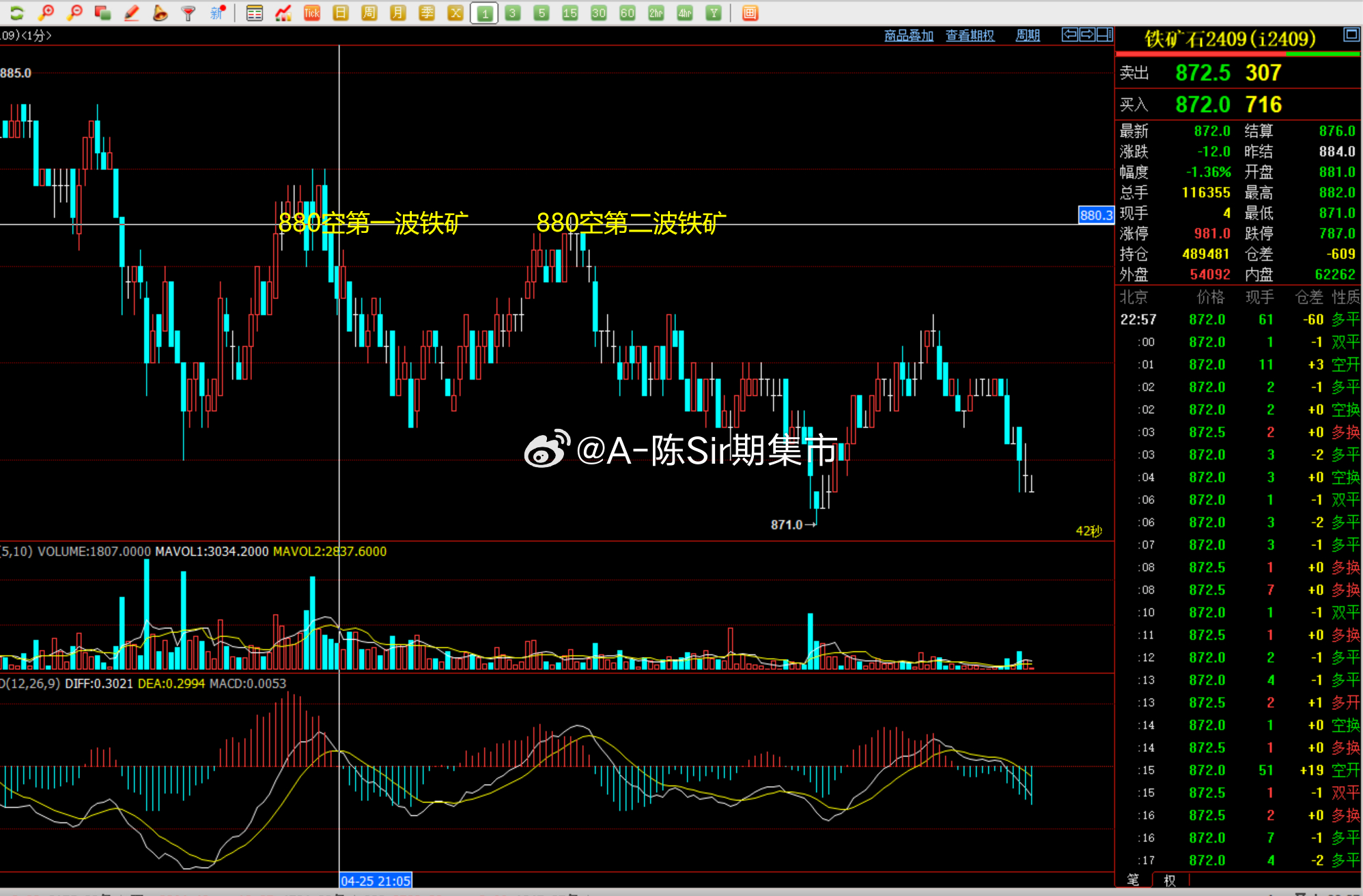Select the 4hr period button
This screenshot has height=896, width=1363.
pos(685,12)
